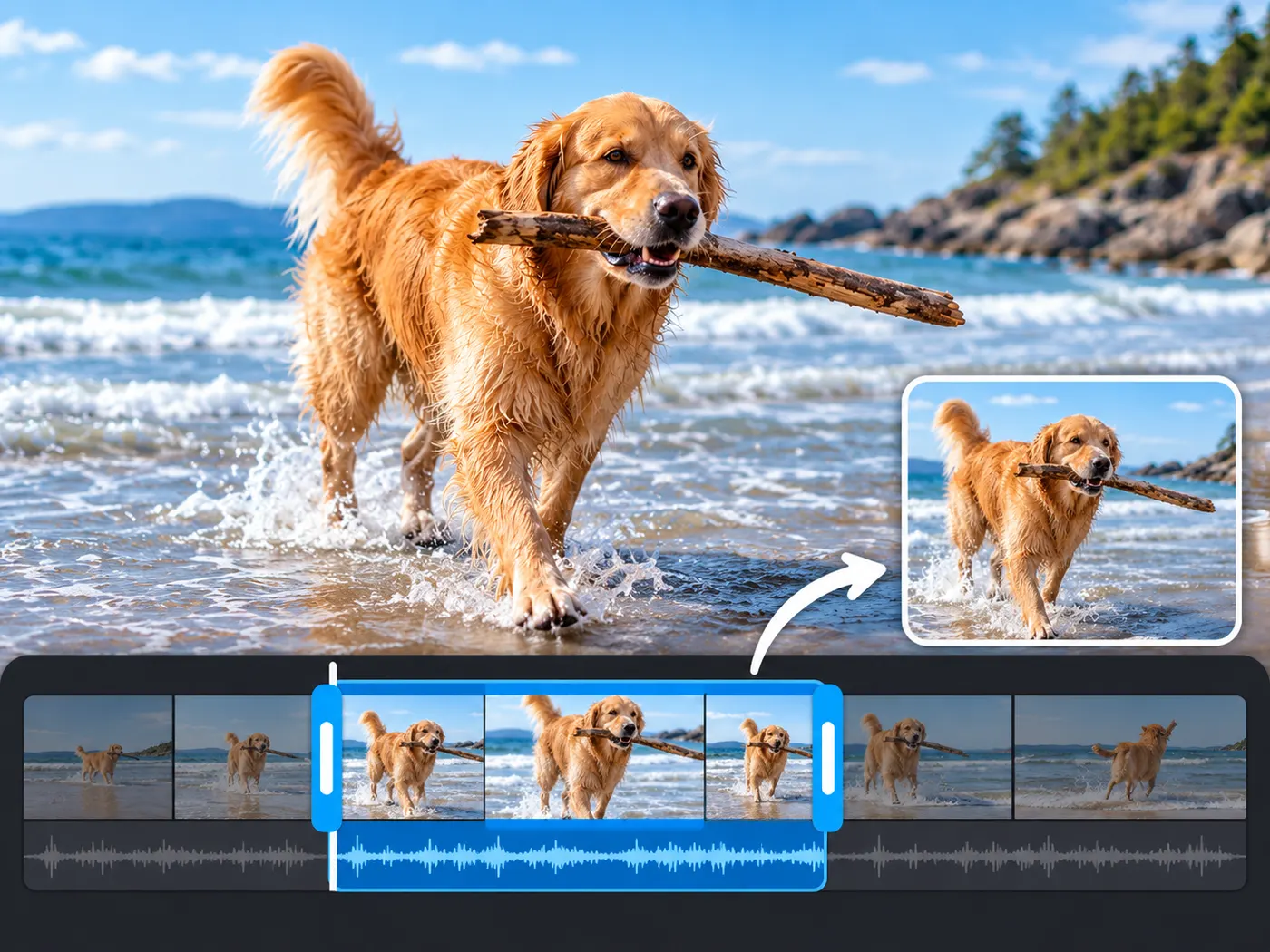Click the white playhead line on the timeline

(x=333, y=777)
